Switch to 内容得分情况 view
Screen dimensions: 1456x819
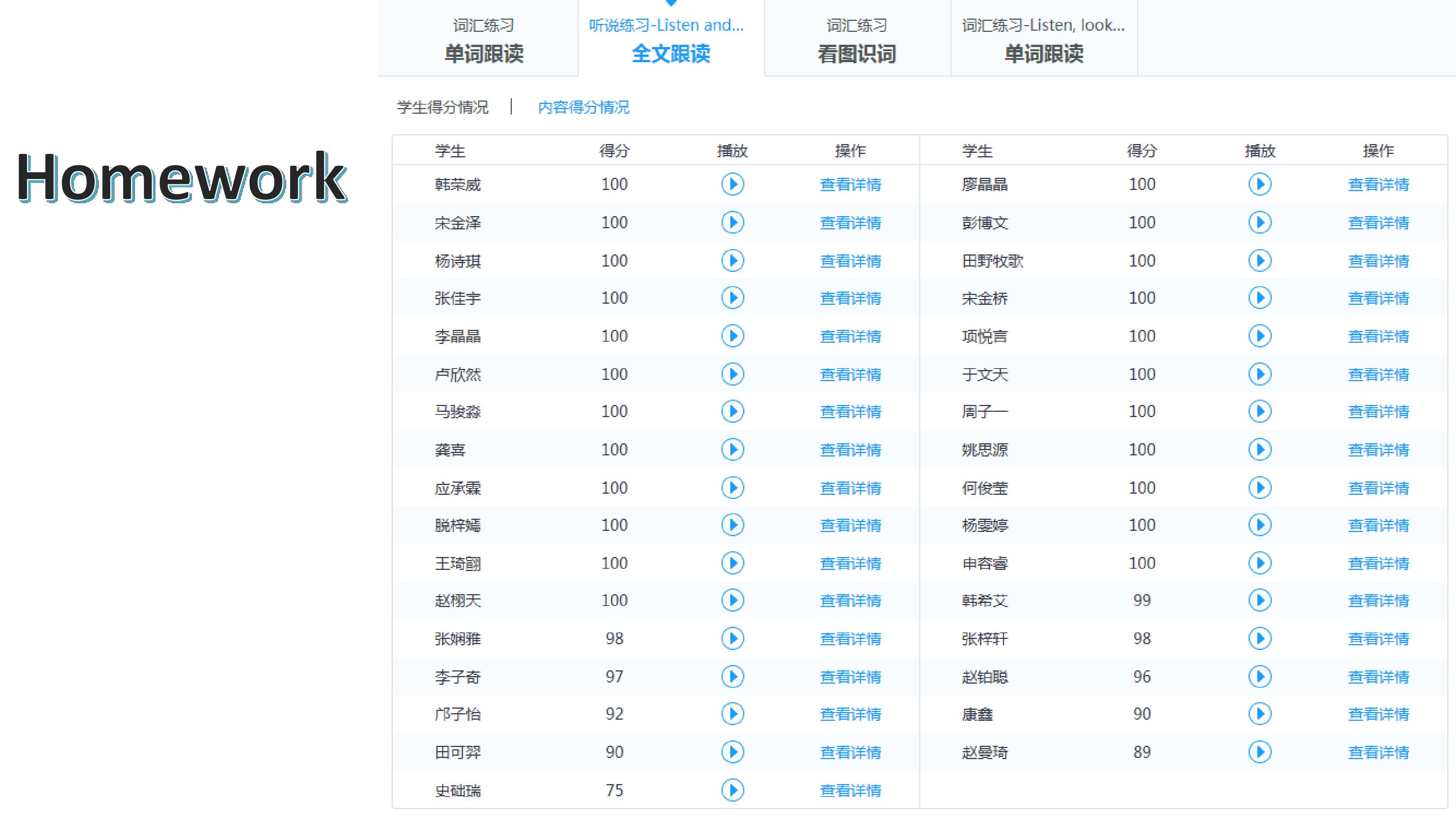click(x=583, y=107)
